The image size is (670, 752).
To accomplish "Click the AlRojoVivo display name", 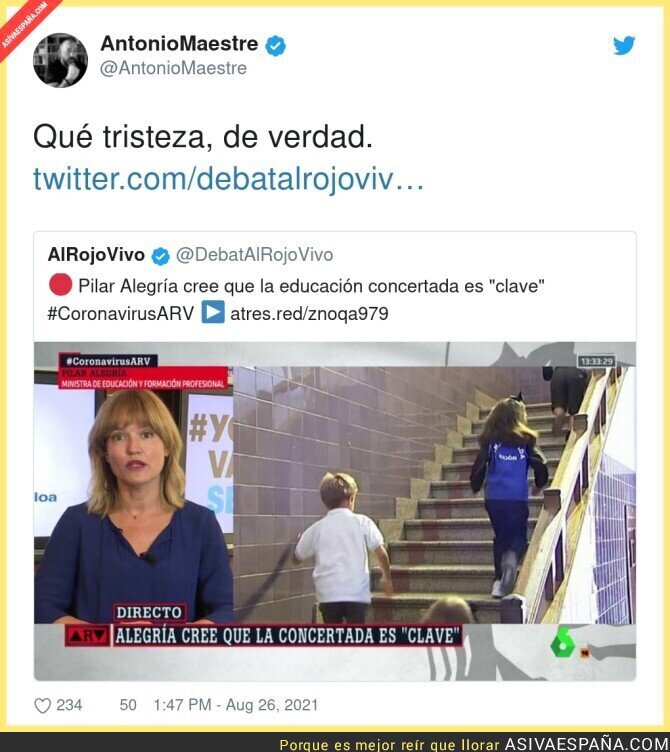I will coord(96,255).
